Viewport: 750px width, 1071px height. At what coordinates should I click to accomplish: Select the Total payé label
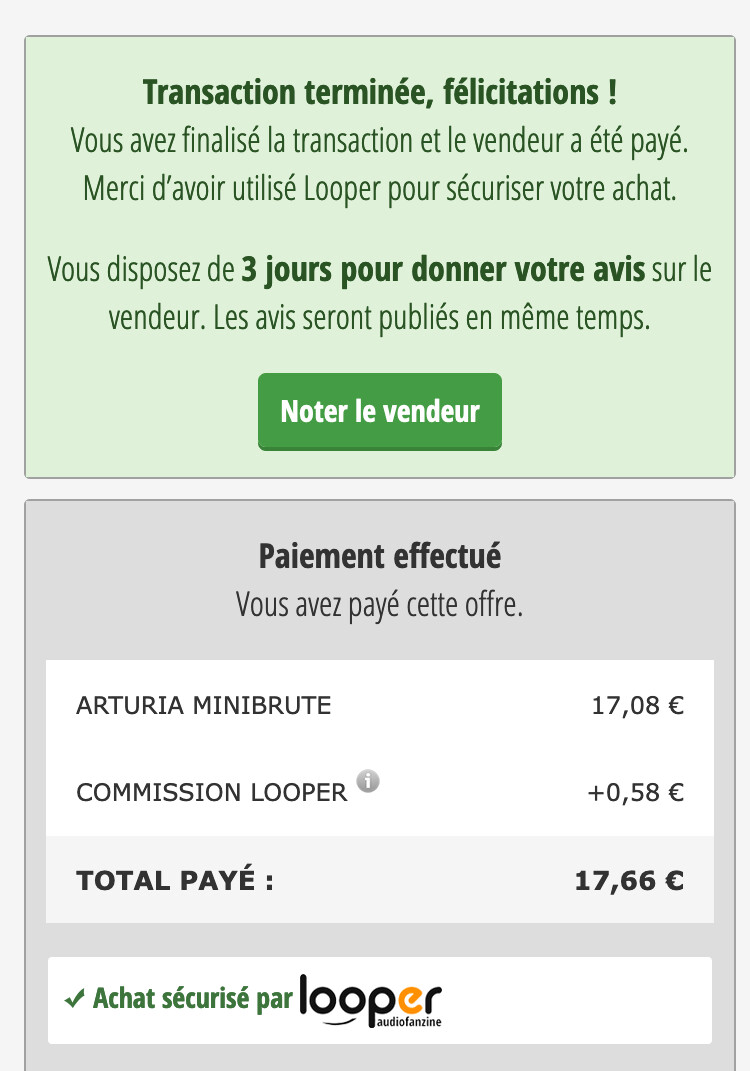[175, 881]
